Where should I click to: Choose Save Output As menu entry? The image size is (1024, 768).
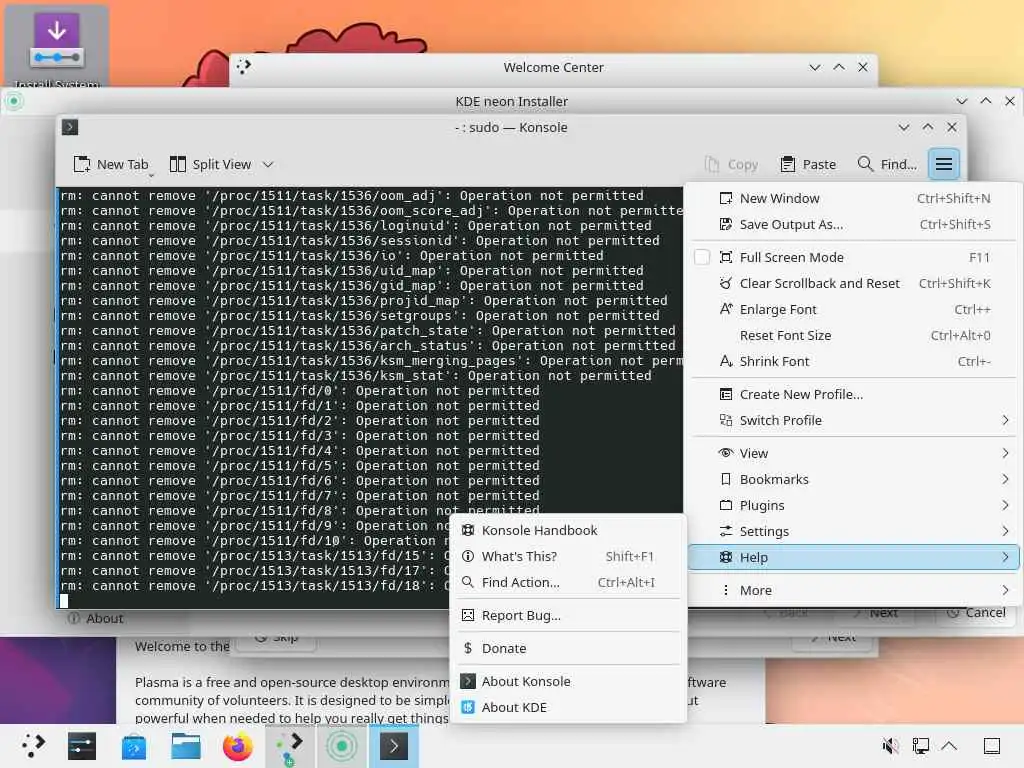[x=853, y=225]
